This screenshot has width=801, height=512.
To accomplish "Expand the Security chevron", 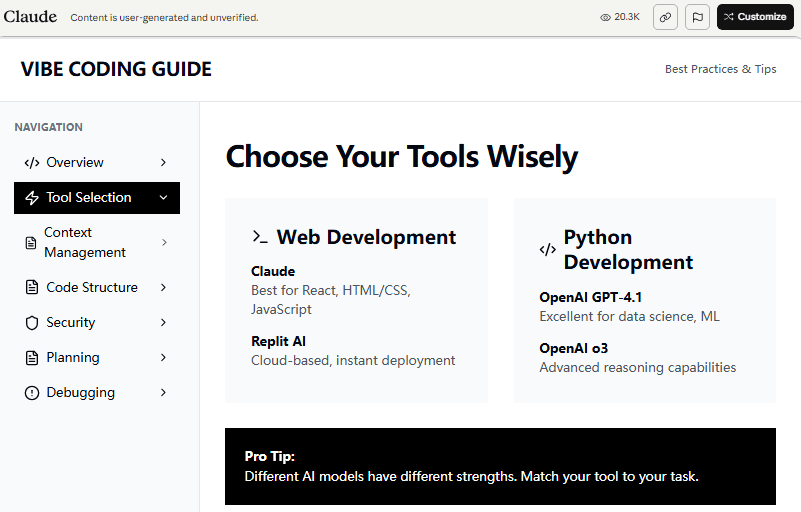I will point(163,322).
